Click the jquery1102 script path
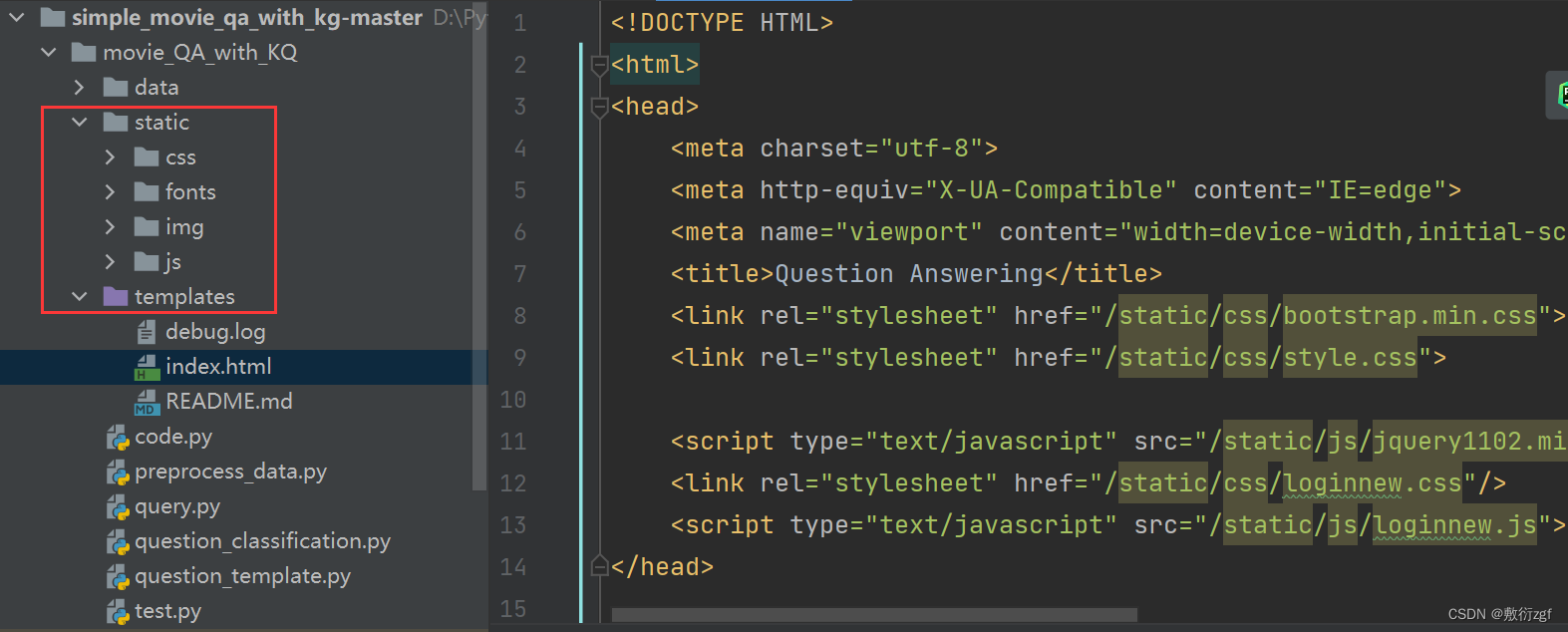The image size is (1568, 632). [x=1469, y=442]
